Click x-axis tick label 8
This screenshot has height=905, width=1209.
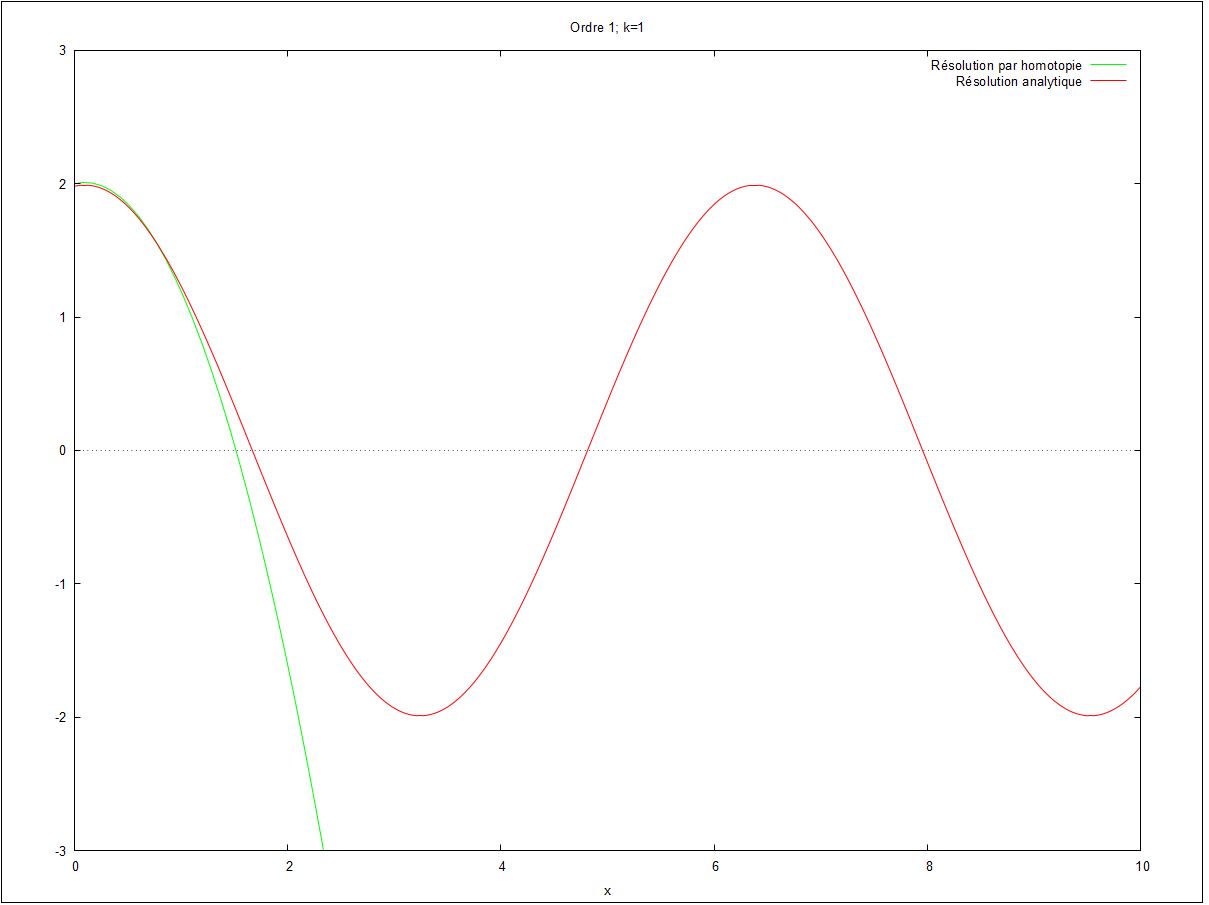coord(927,867)
